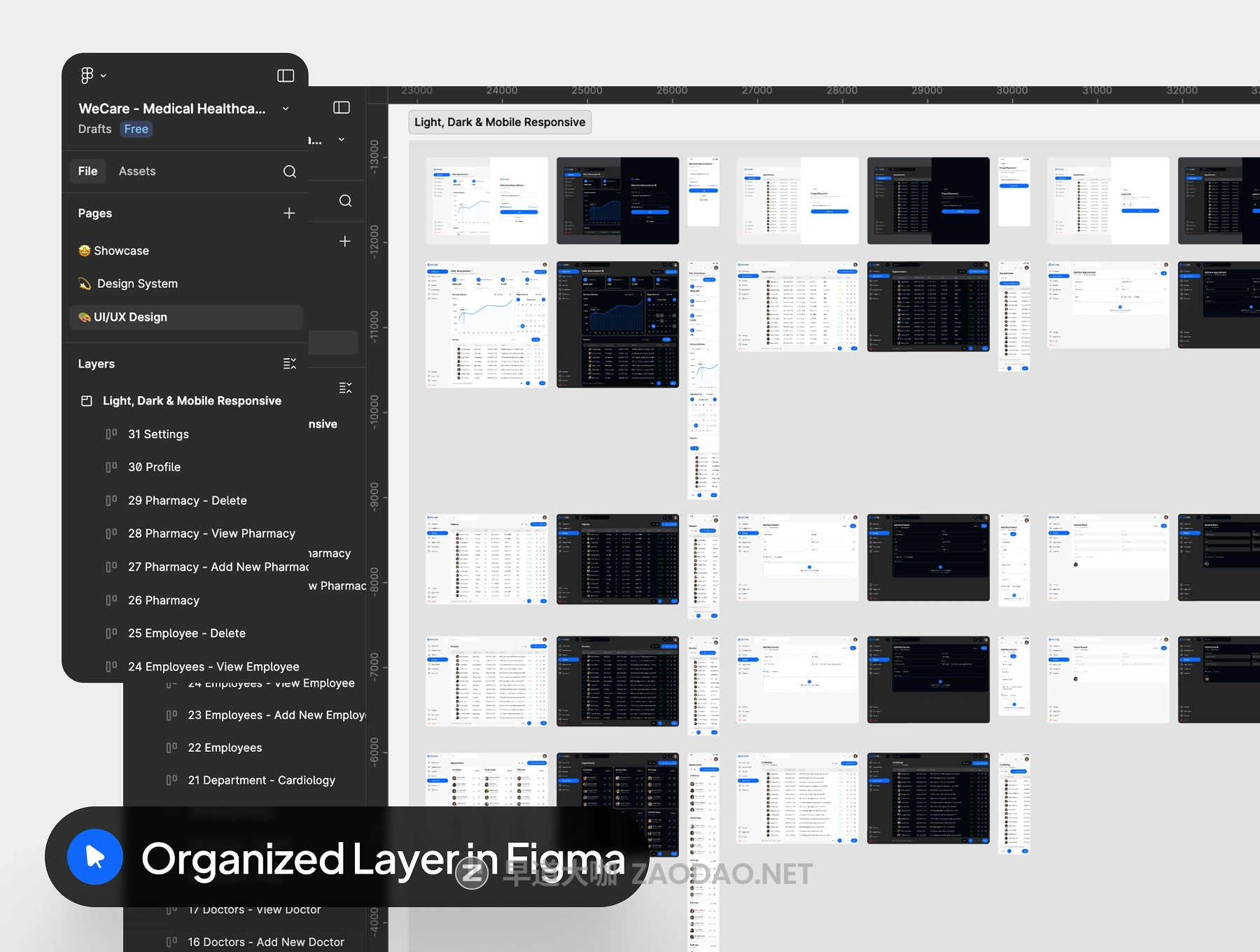
Task: Select the 29 Pharmacy - Delete layer
Action: tap(187, 500)
